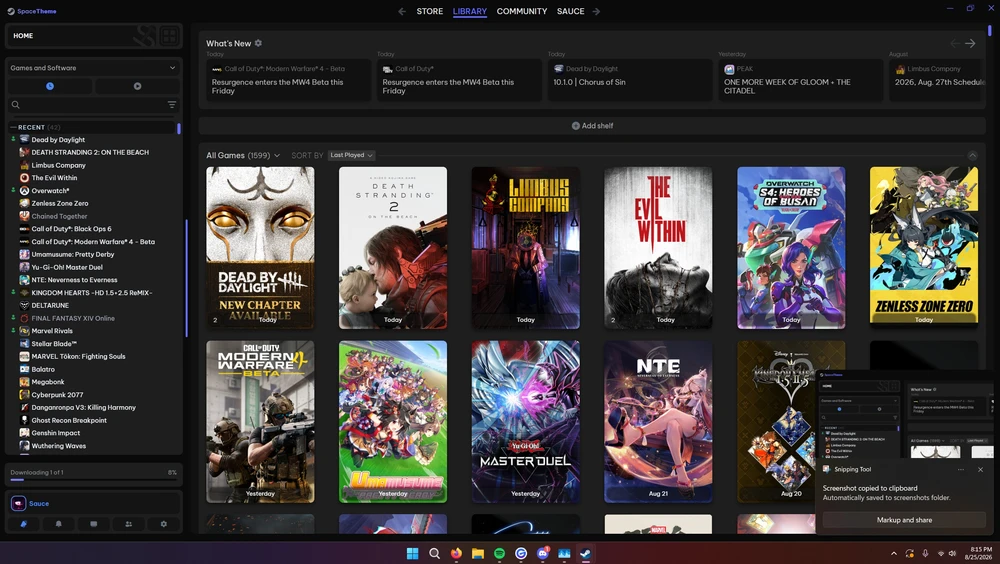Click the Balatro icon in sidebar list
This screenshot has height=564, width=1000.
point(24,369)
